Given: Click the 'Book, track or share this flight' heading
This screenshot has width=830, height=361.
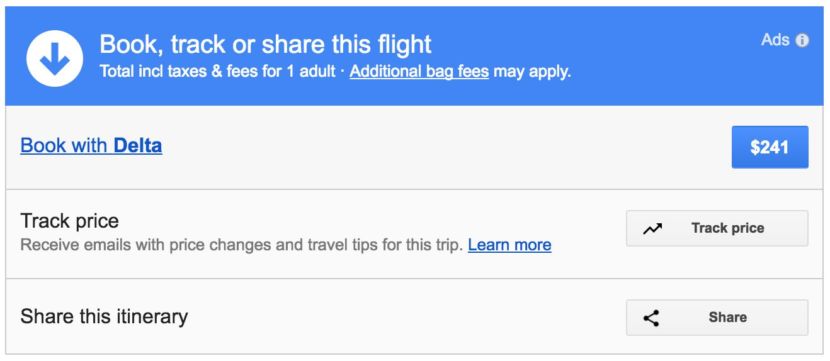Looking at the screenshot, I should pyautogui.click(x=265, y=44).
